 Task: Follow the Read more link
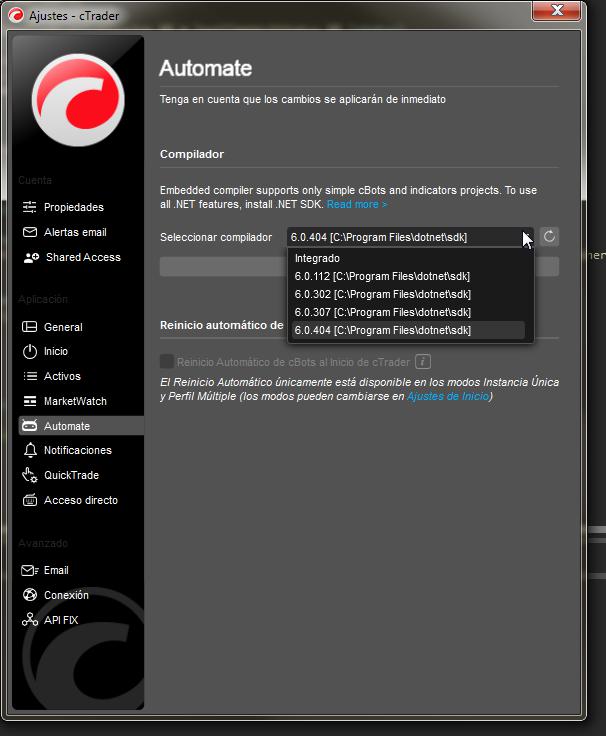357,204
